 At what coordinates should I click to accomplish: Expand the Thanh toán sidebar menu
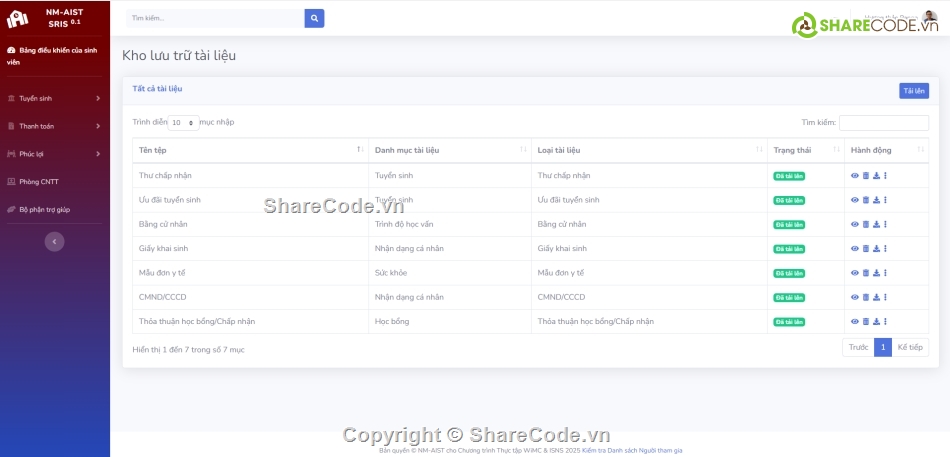[54, 126]
